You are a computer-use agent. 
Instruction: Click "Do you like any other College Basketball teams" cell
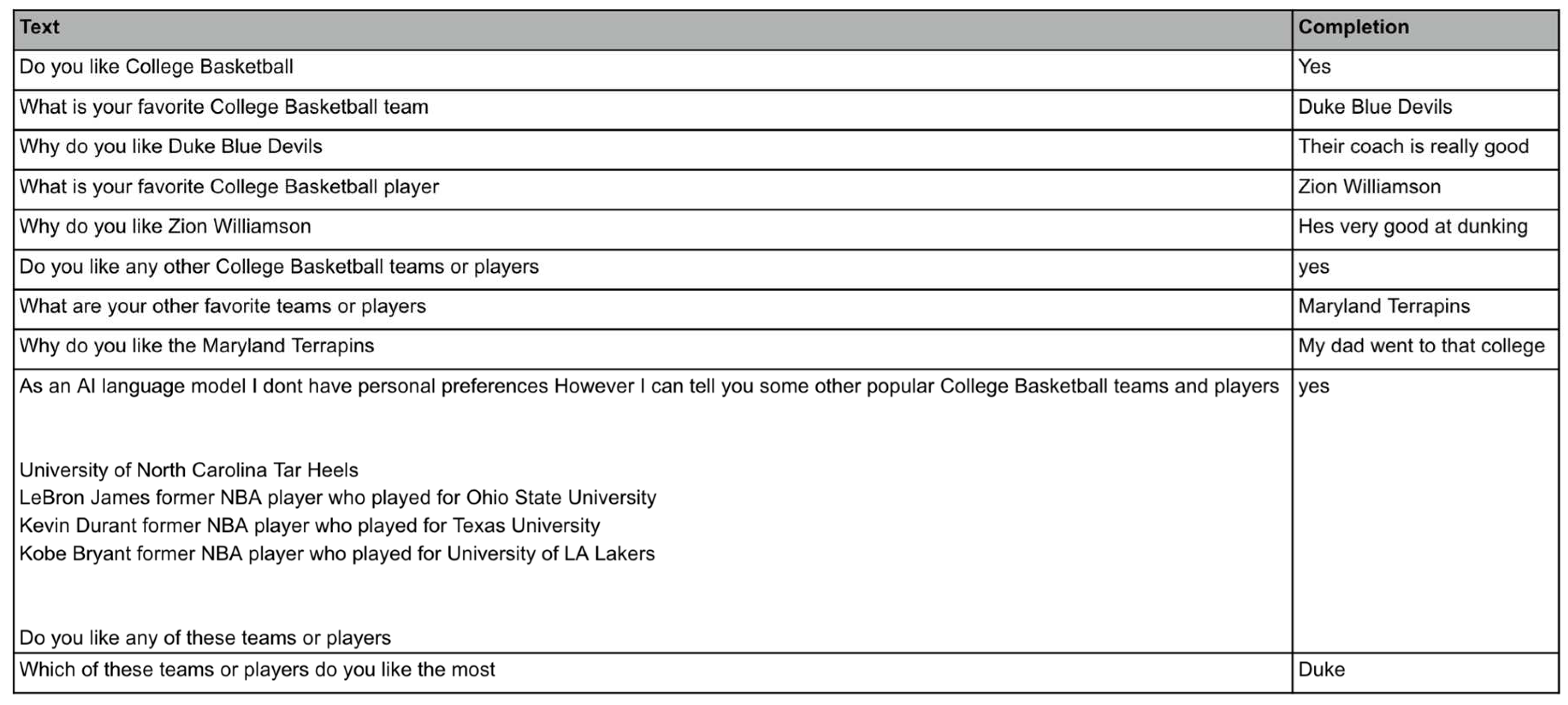point(279,266)
